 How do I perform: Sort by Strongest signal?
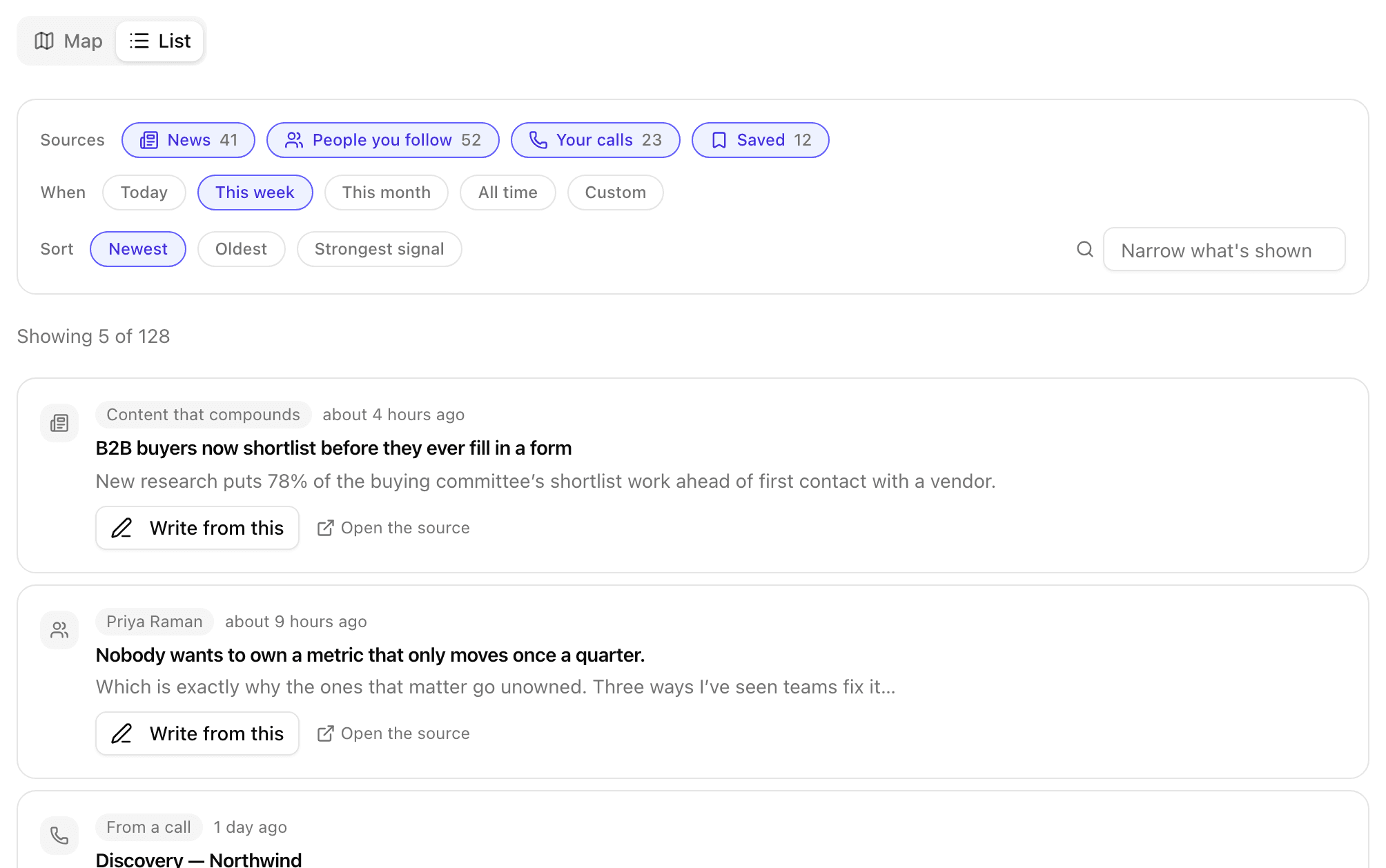click(x=380, y=249)
